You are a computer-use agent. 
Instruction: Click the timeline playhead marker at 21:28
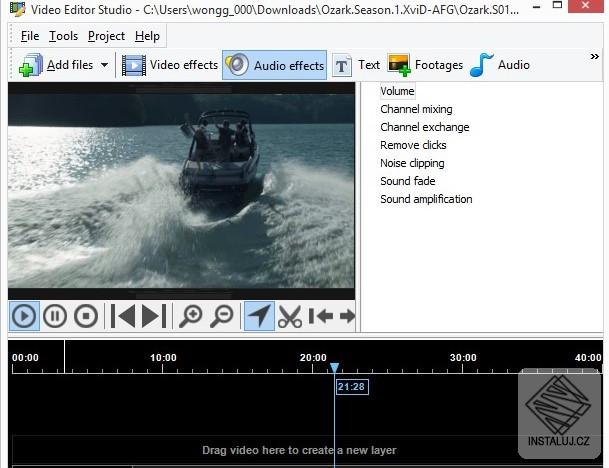(x=334, y=367)
